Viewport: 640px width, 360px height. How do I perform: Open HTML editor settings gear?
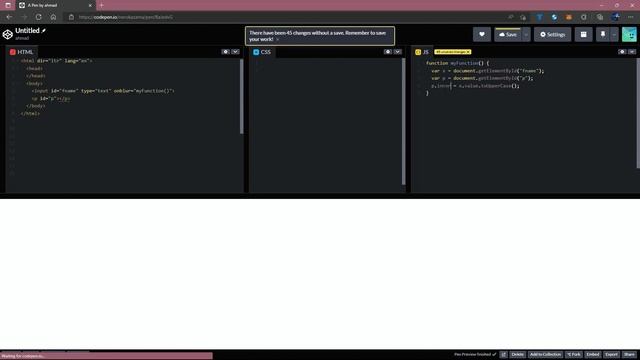click(225, 52)
